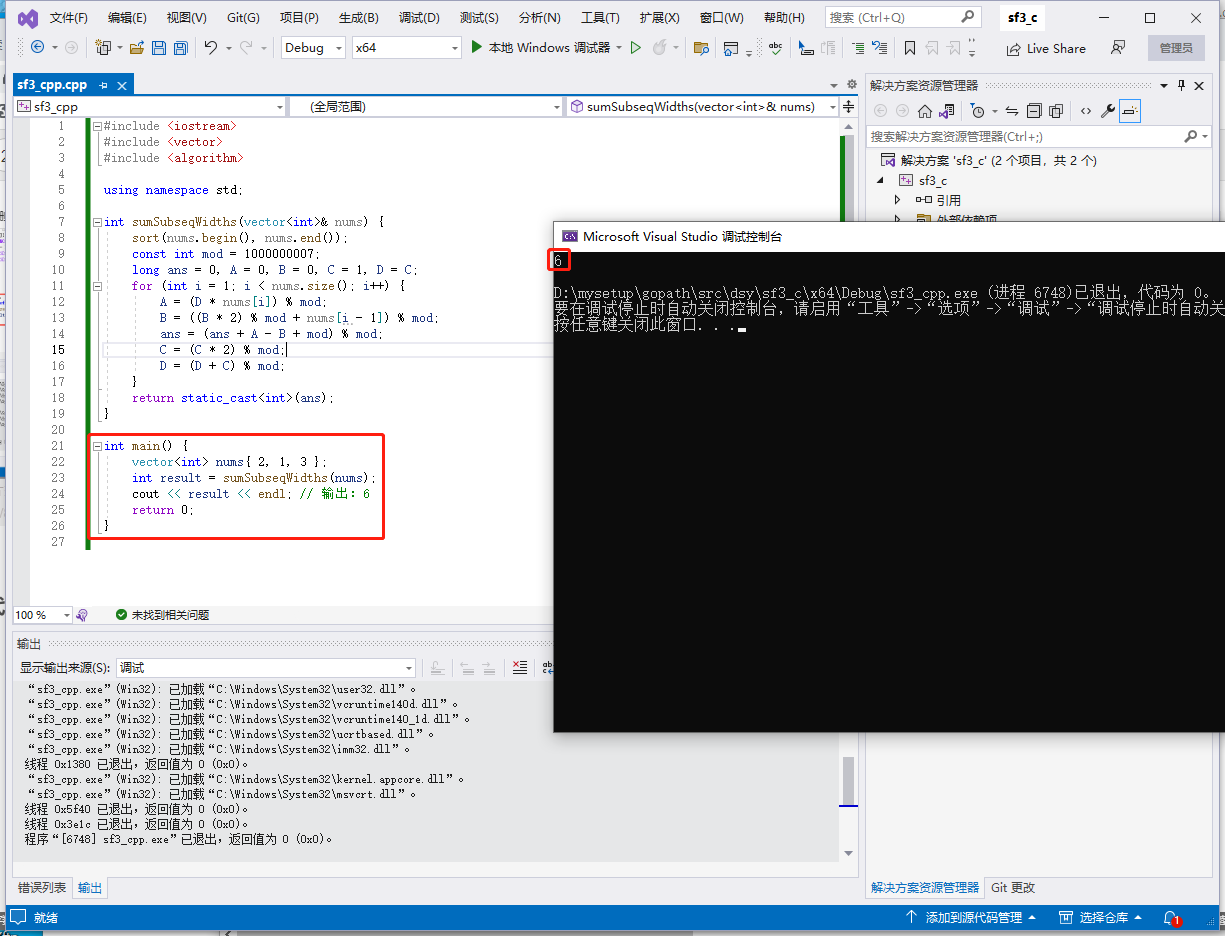Click the Live Share button

point(1046,48)
